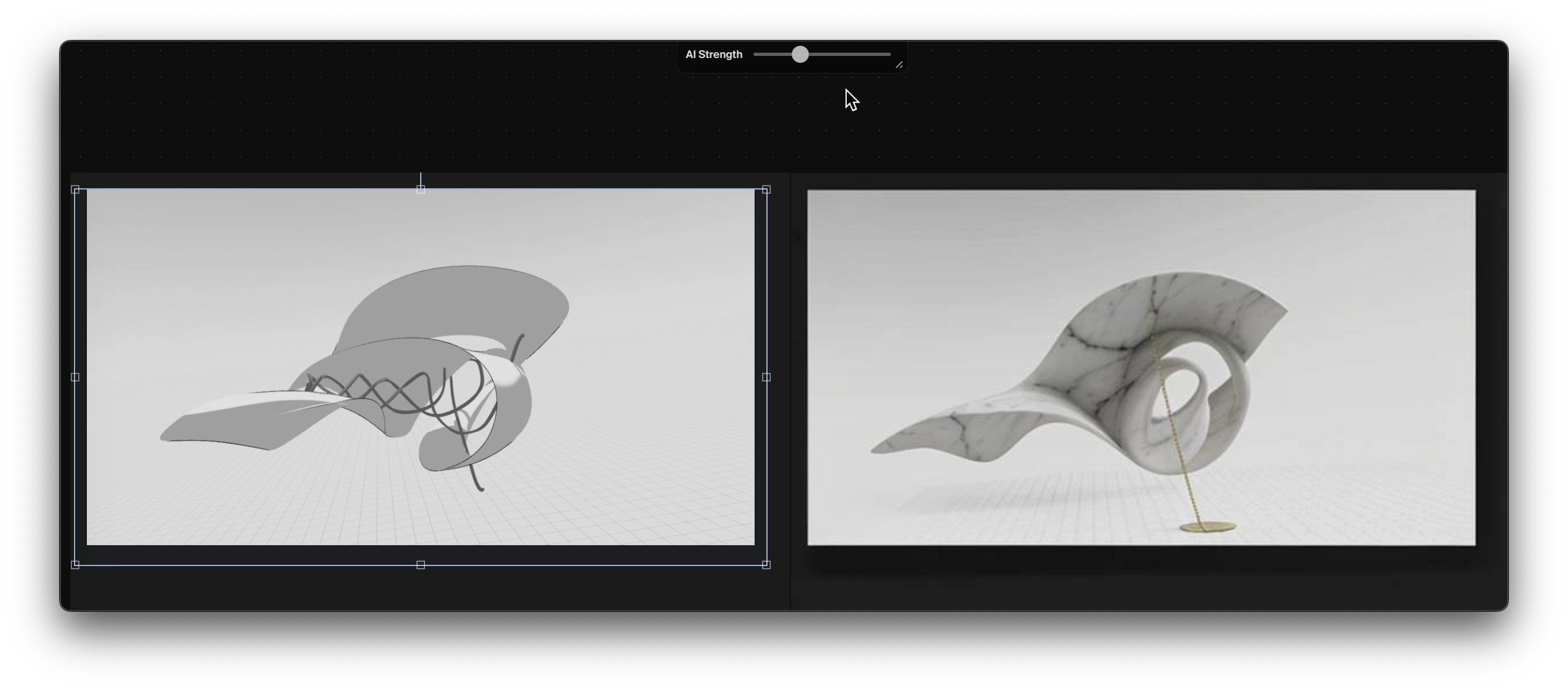The image size is (1568, 690).
Task: Click the right end of AI Strength track
Action: point(889,55)
